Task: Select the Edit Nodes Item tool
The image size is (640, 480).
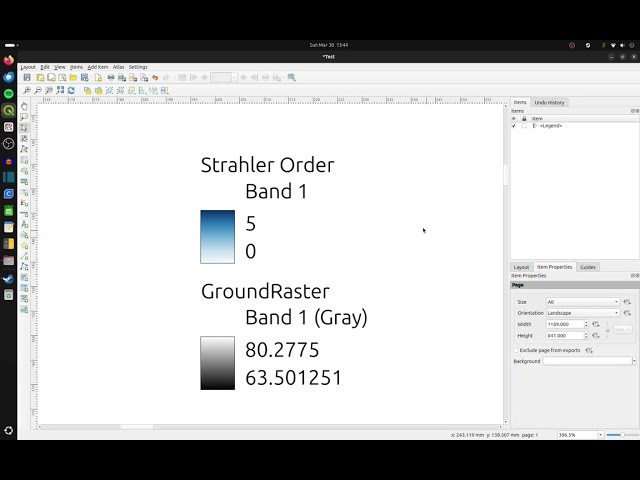Action: point(24,149)
